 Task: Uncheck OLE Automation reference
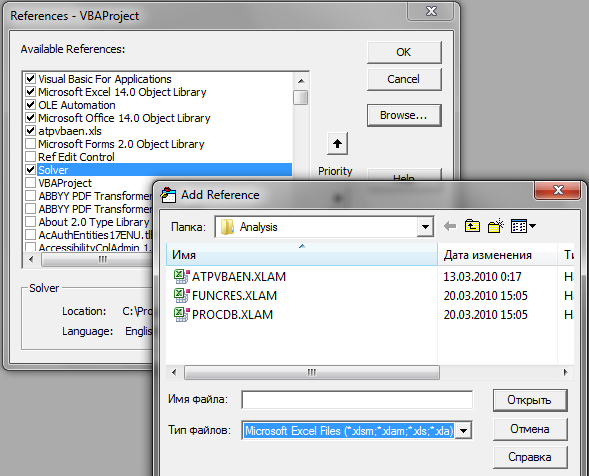30,105
